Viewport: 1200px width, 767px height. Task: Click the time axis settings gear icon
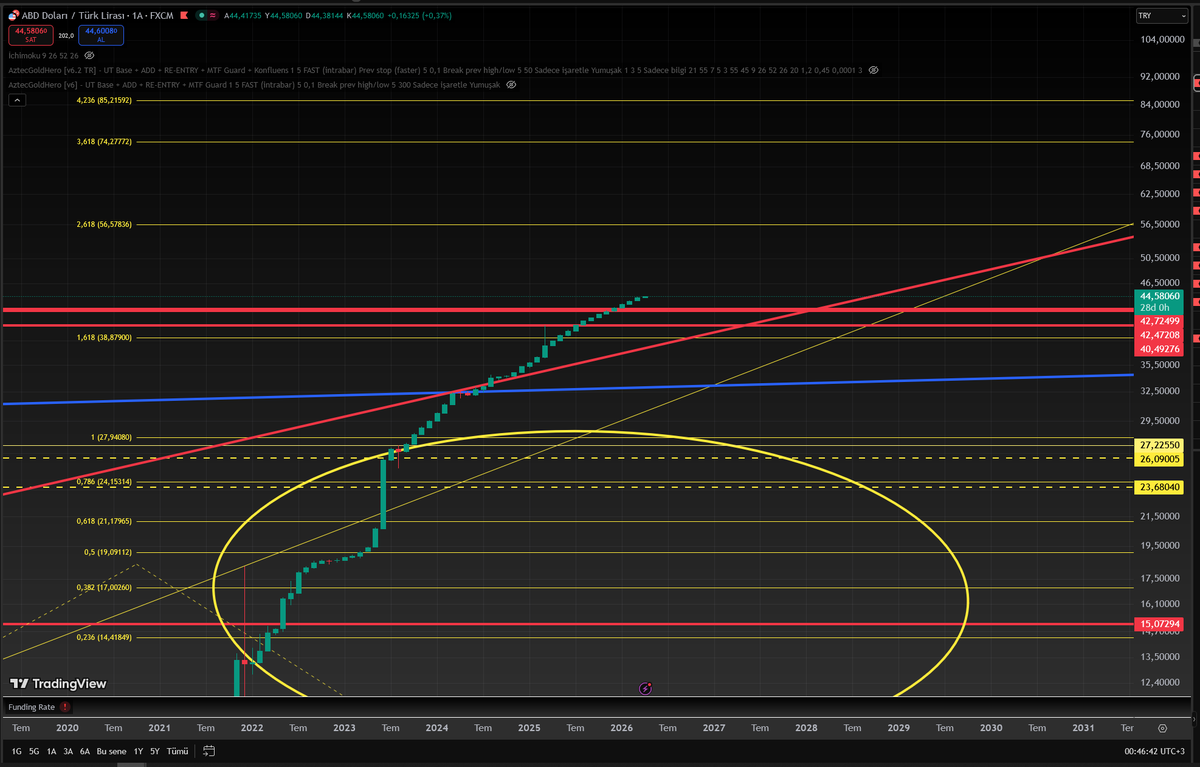click(x=1161, y=729)
